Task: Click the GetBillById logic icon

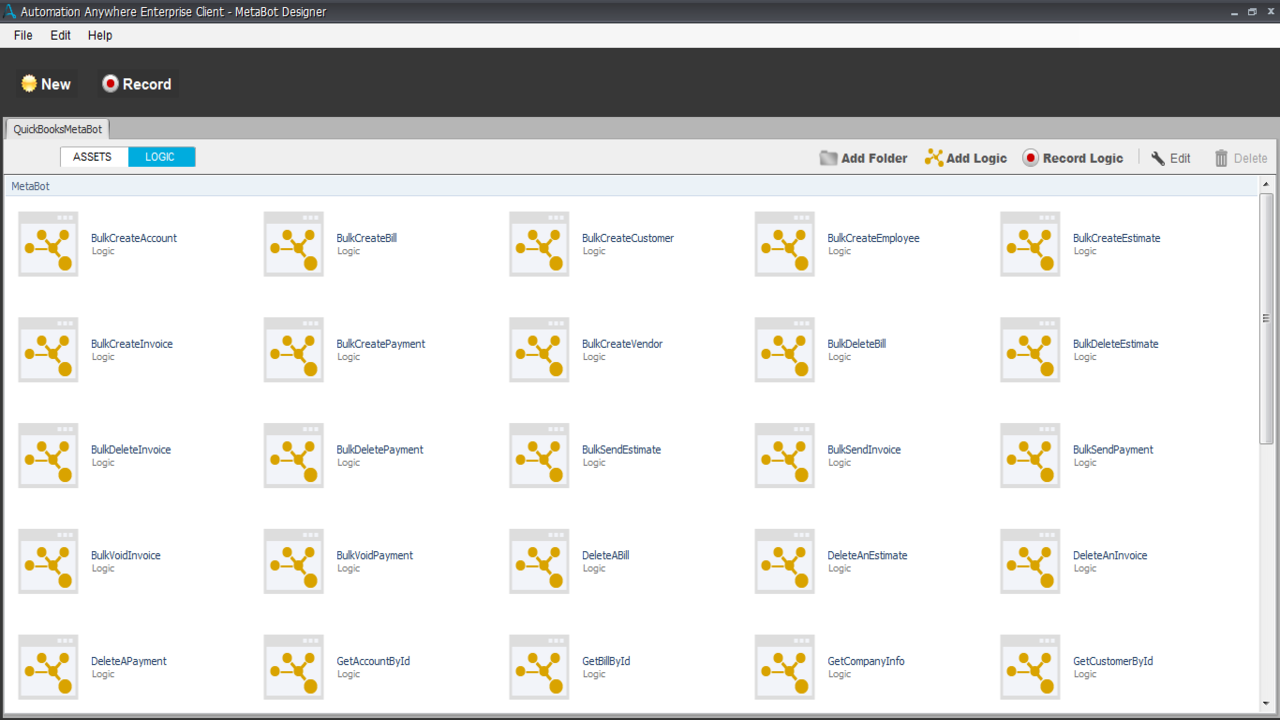Action: click(539, 668)
